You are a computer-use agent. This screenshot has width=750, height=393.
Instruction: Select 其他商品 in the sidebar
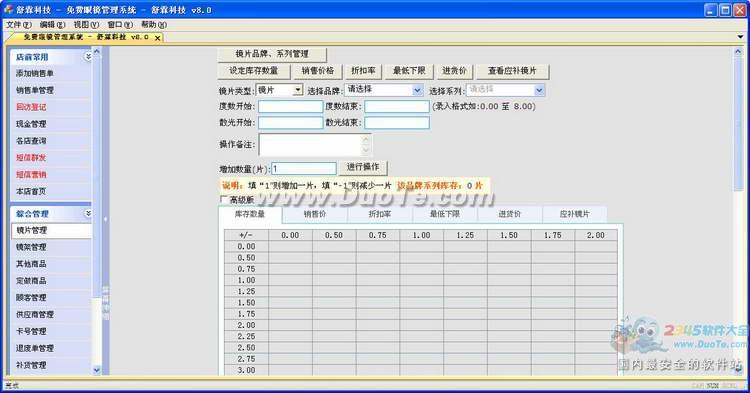[x=31, y=264]
